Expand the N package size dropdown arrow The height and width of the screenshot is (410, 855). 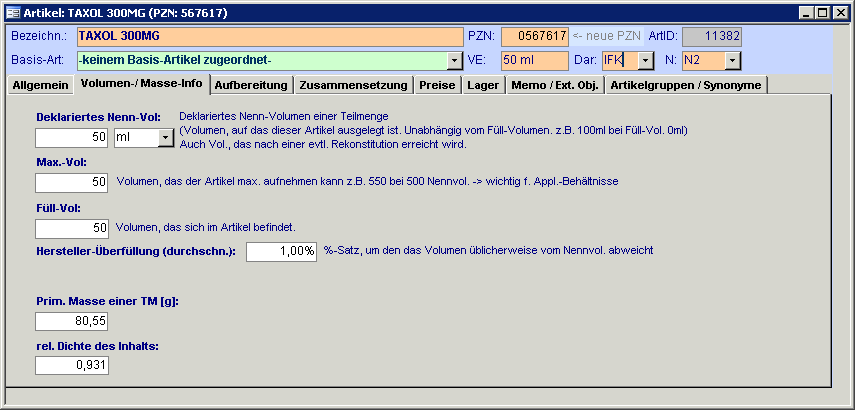pyautogui.click(x=733, y=61)
